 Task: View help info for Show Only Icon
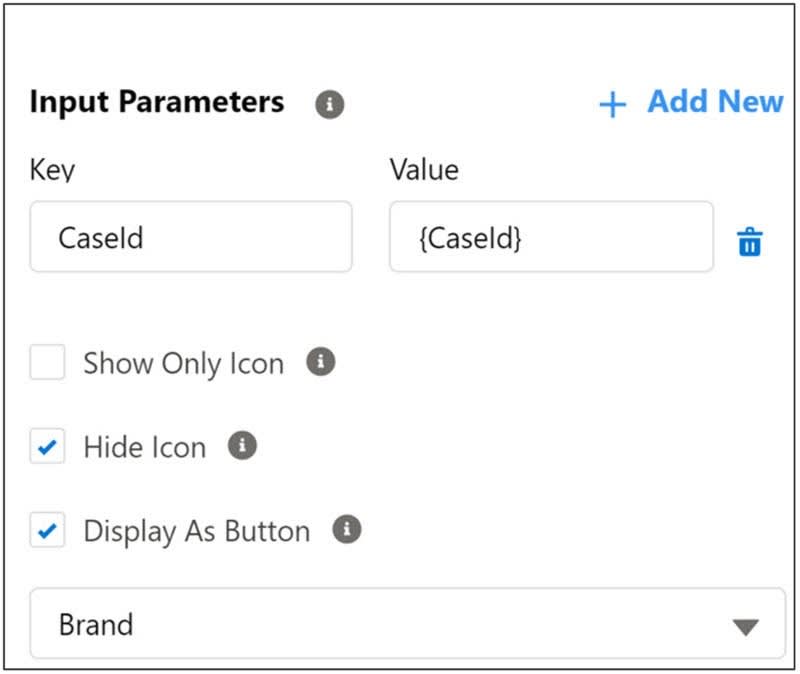coord(321,363)
